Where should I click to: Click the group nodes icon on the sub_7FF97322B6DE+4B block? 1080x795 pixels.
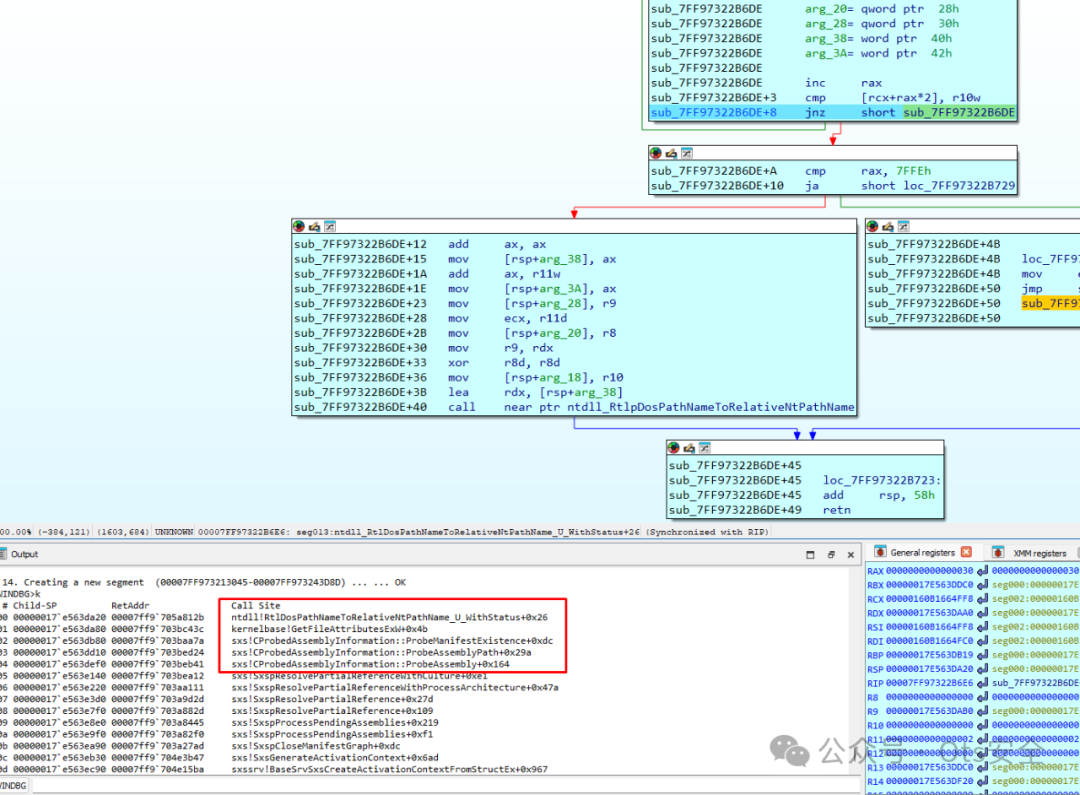[904, 226]
